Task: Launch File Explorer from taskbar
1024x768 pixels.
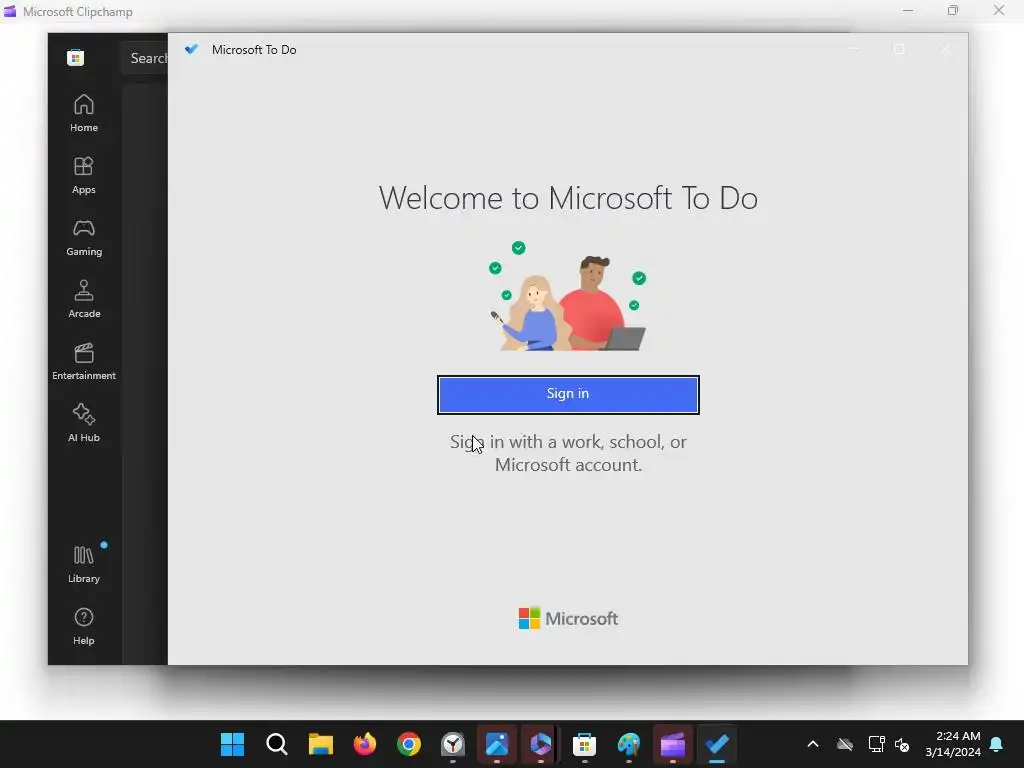Action: point(321,744)
